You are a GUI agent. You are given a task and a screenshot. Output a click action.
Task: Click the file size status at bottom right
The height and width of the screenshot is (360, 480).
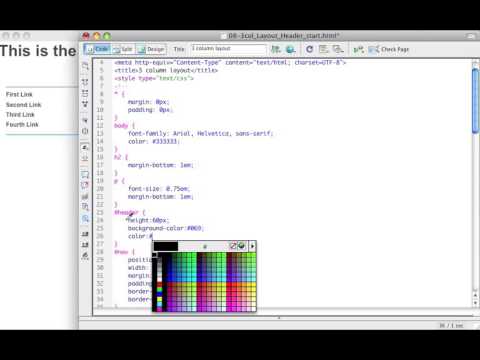(x=451, y=325)
